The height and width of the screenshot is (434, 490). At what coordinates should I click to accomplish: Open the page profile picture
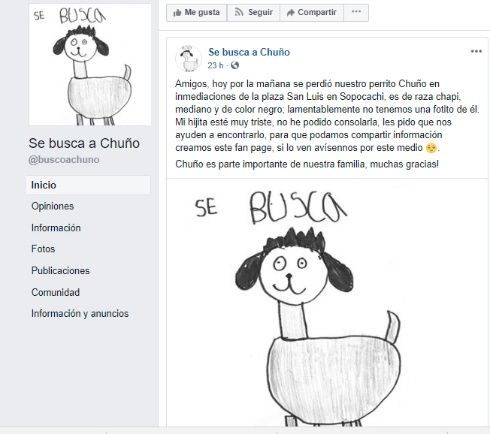point(90,65)
